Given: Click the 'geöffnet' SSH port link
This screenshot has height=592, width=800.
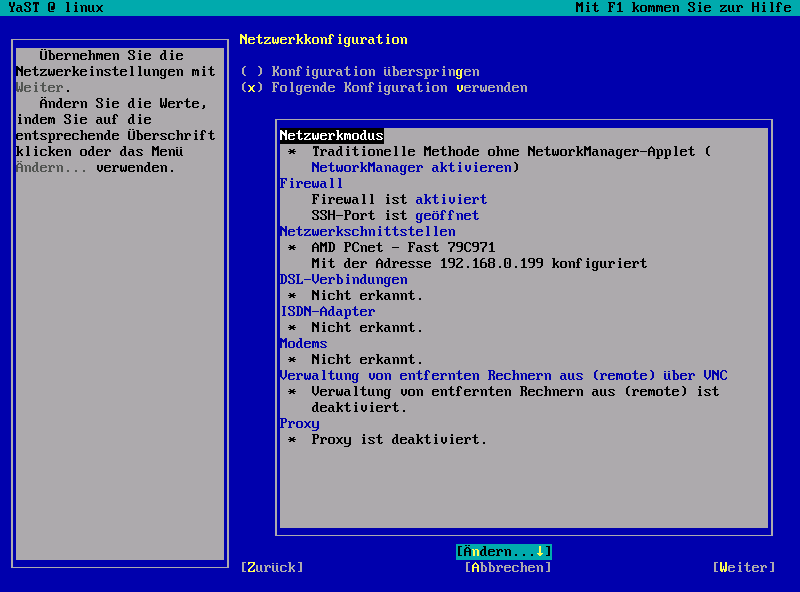Looking at the screenshot, I should tap(447, 215).
